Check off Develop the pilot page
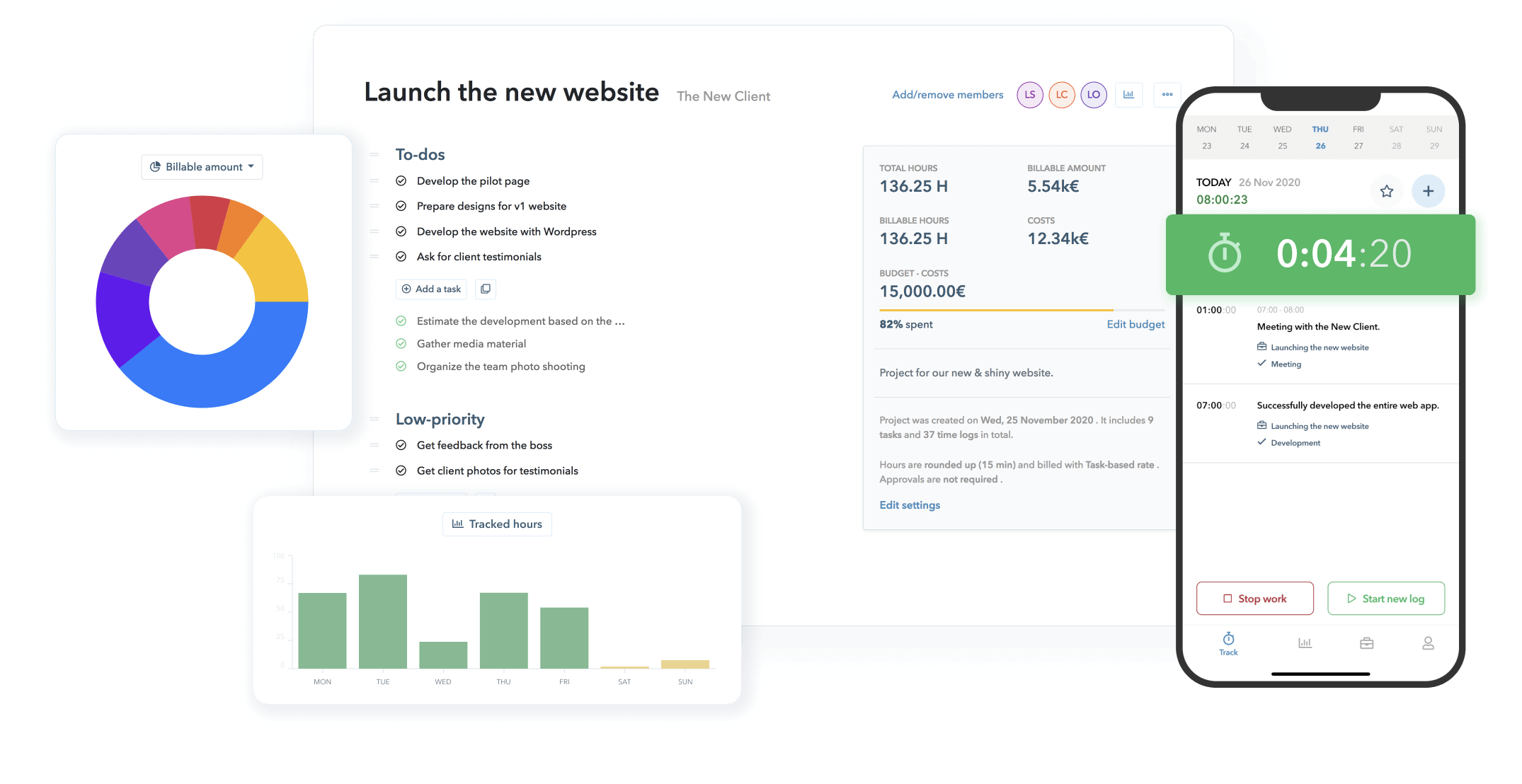Screen dimensions: 1522x784 (401, 181)
